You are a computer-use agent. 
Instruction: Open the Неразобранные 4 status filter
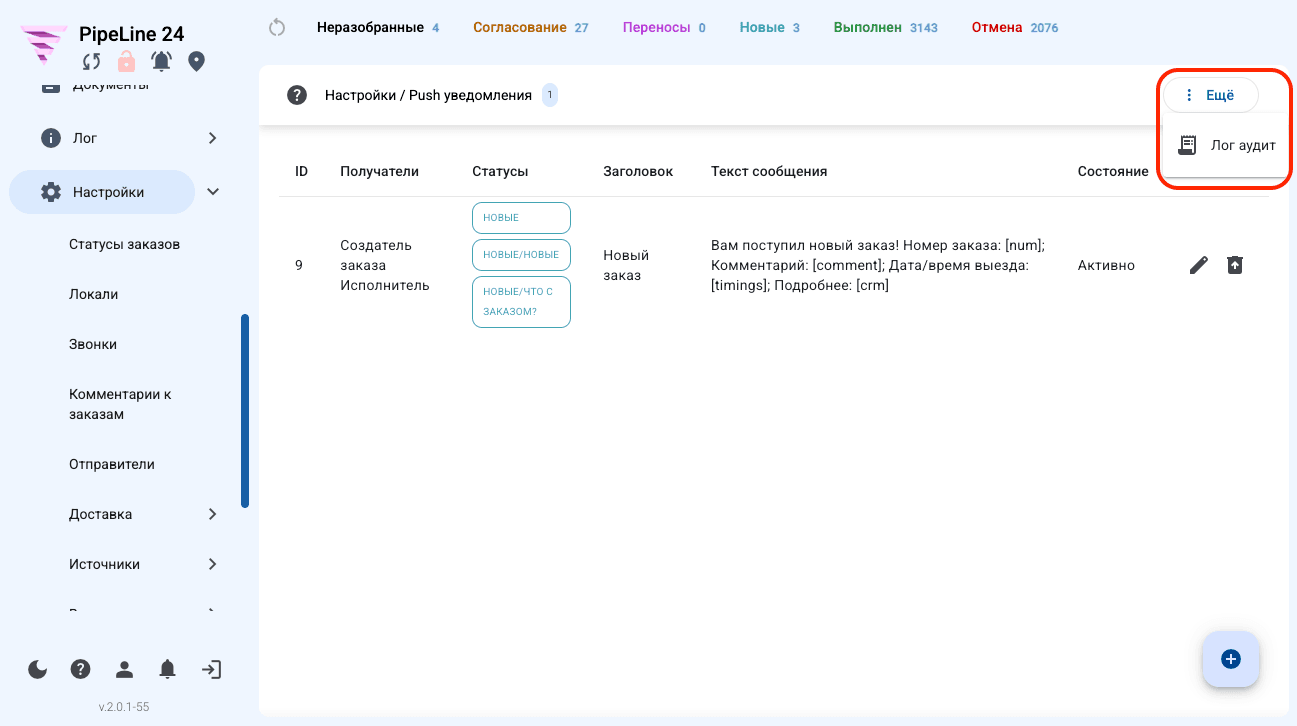[x=378, y=27]
